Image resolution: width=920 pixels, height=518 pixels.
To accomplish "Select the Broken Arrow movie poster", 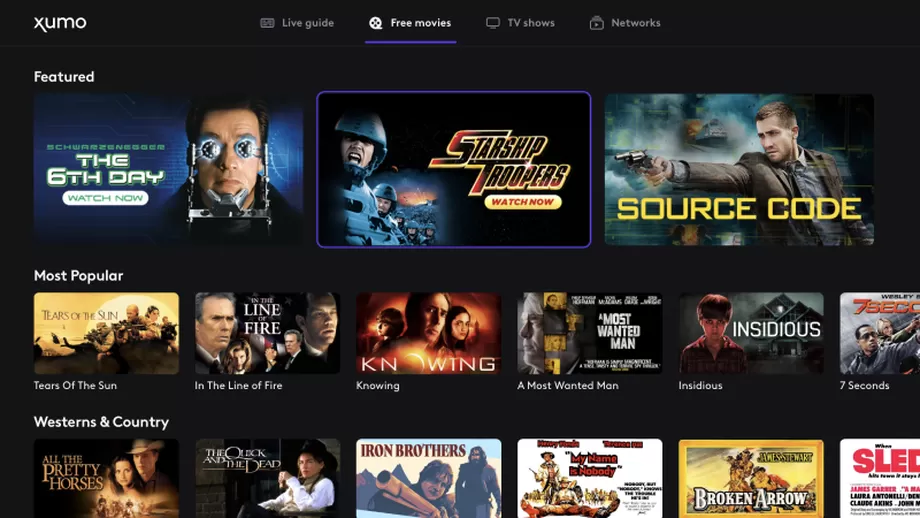I will (751, 478).
